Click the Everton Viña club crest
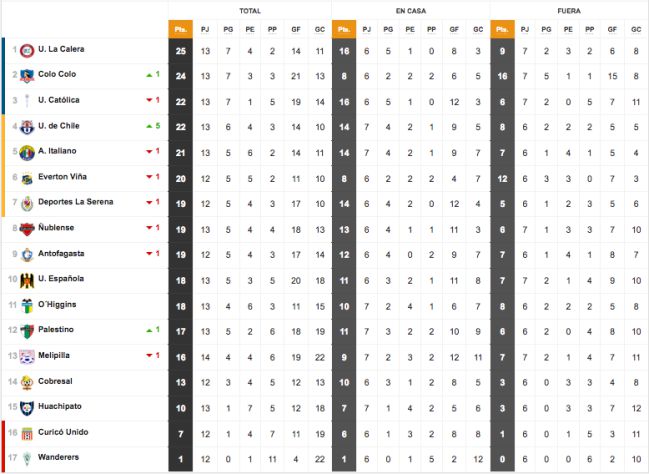 (26, 177)
